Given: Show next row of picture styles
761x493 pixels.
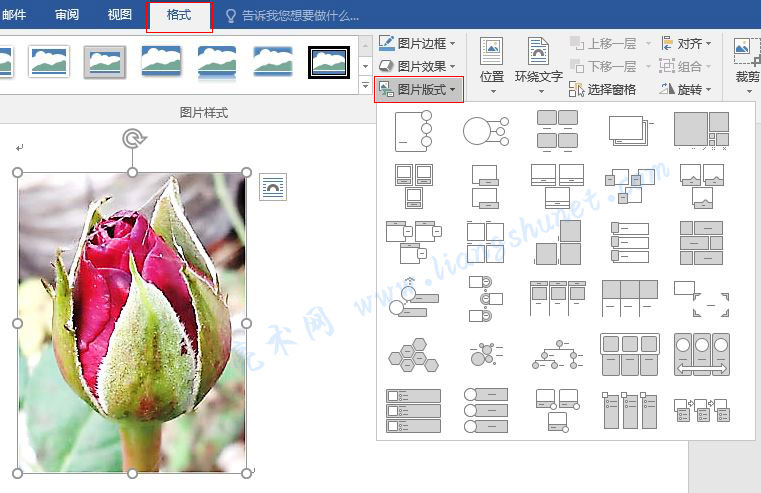Looking at the screenshot, I should pyautogui.click(x=365, y=66).
